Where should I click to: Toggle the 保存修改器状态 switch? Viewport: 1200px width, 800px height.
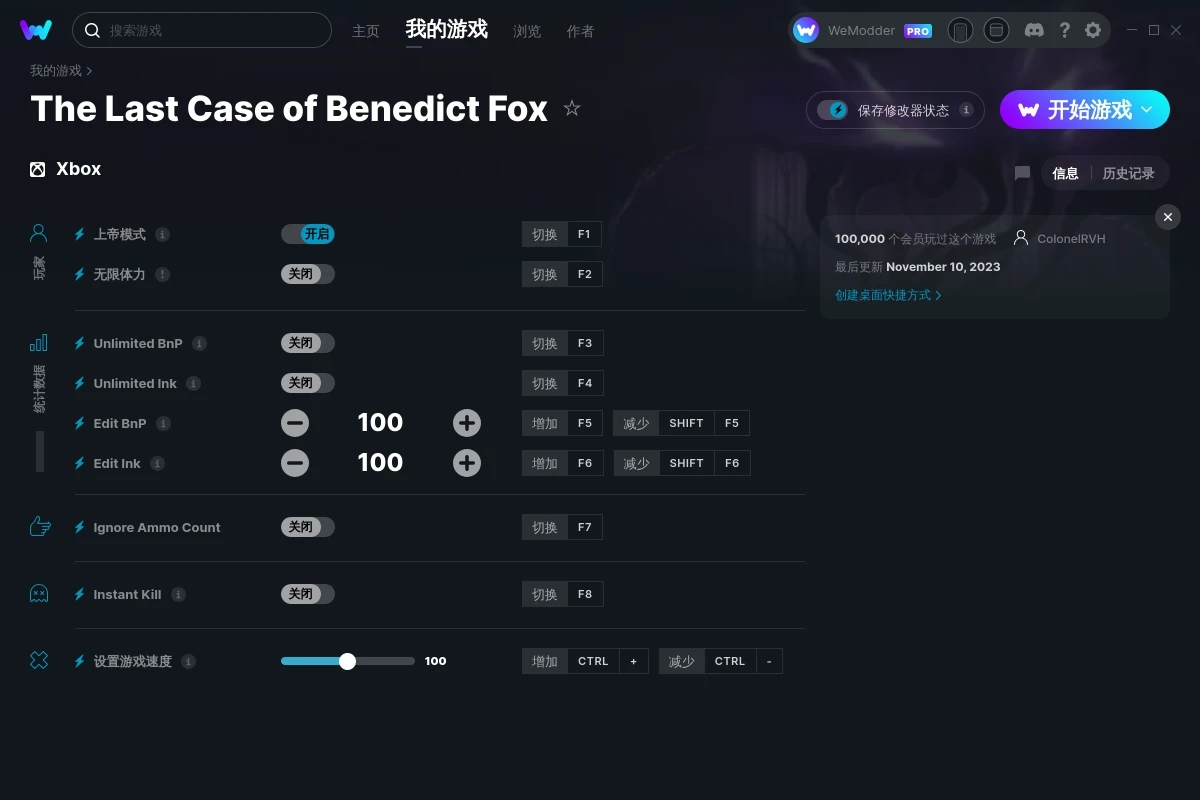832,110
